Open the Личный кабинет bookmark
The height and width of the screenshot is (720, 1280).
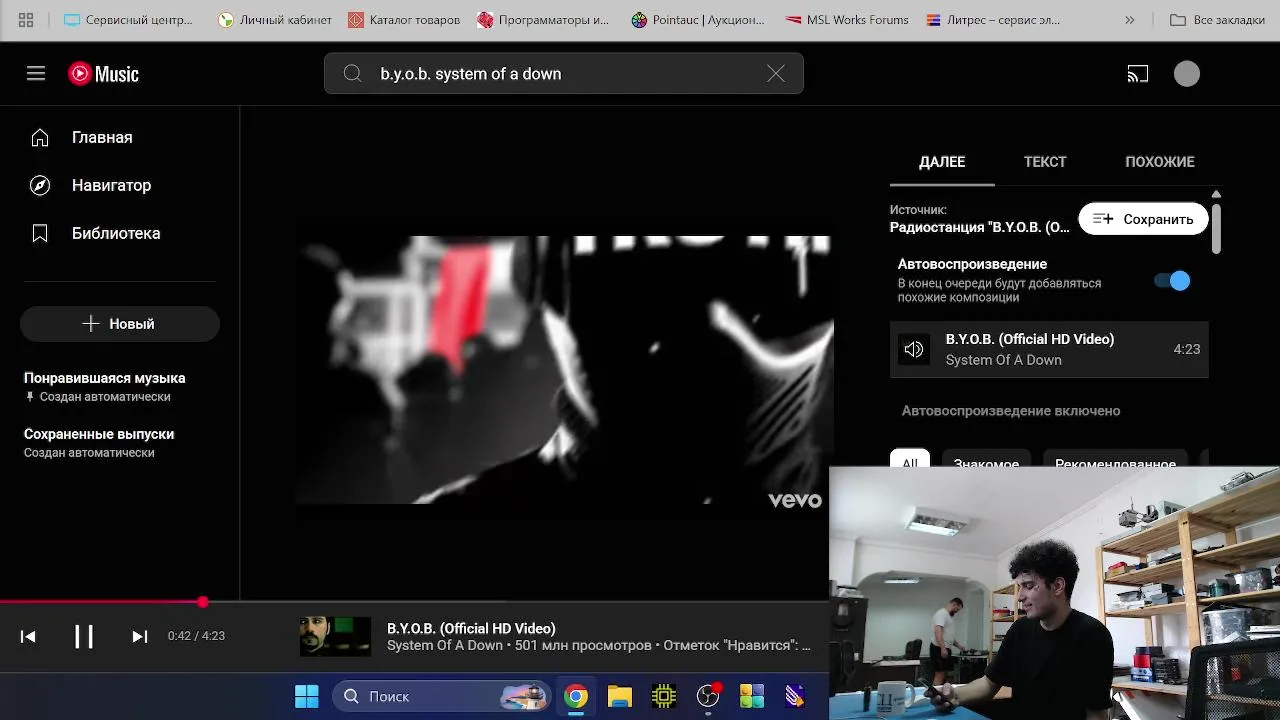pos(275,20)
